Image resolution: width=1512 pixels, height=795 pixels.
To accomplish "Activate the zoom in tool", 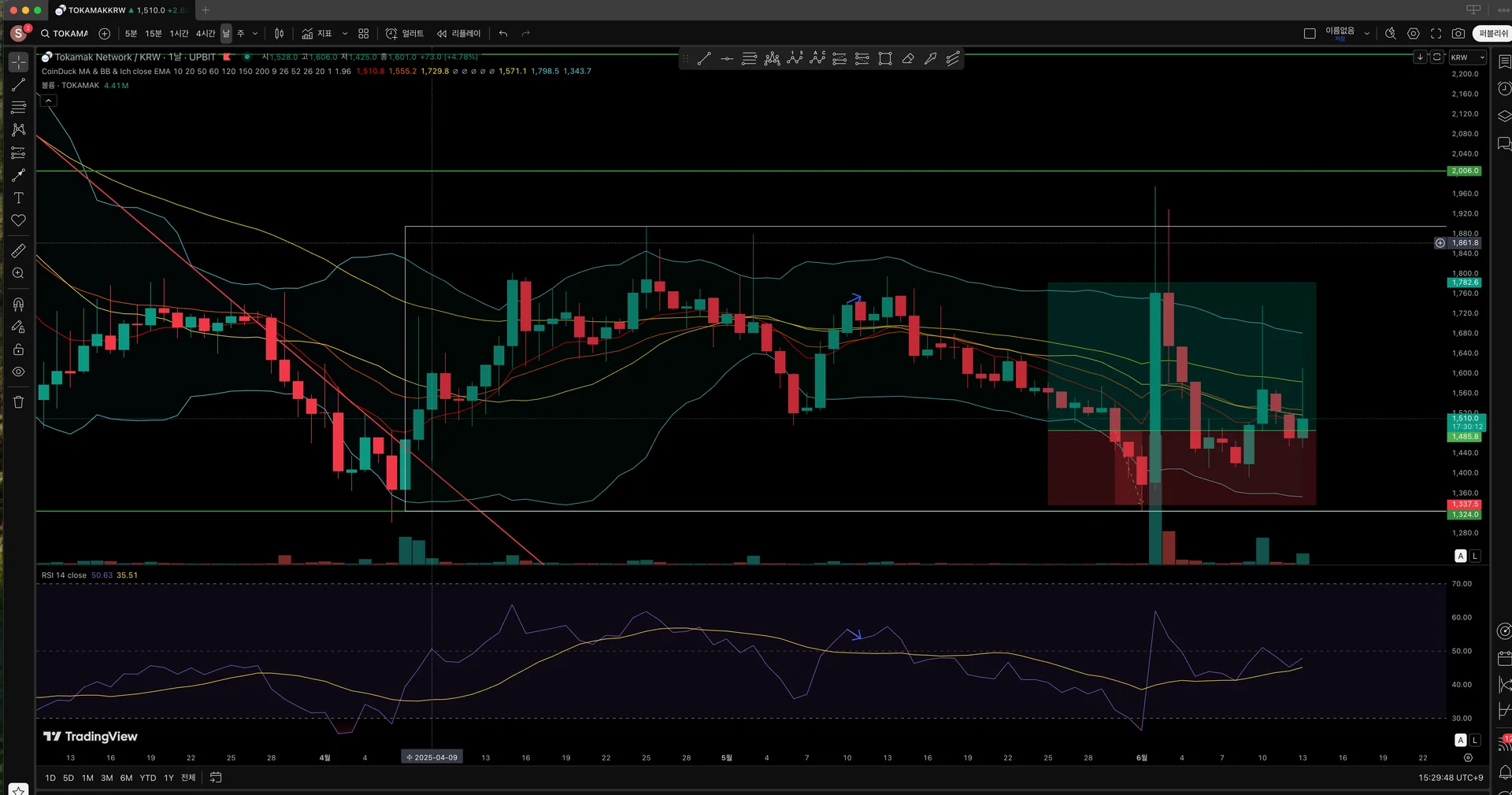I will (x=19, y=273).
